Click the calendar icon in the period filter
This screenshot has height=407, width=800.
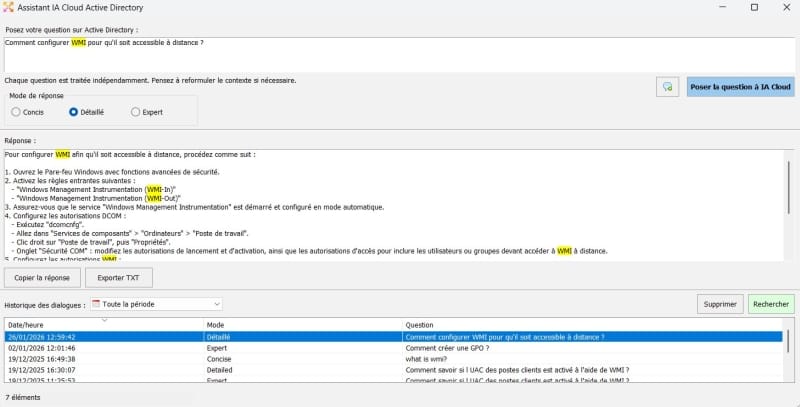[96, 303]
